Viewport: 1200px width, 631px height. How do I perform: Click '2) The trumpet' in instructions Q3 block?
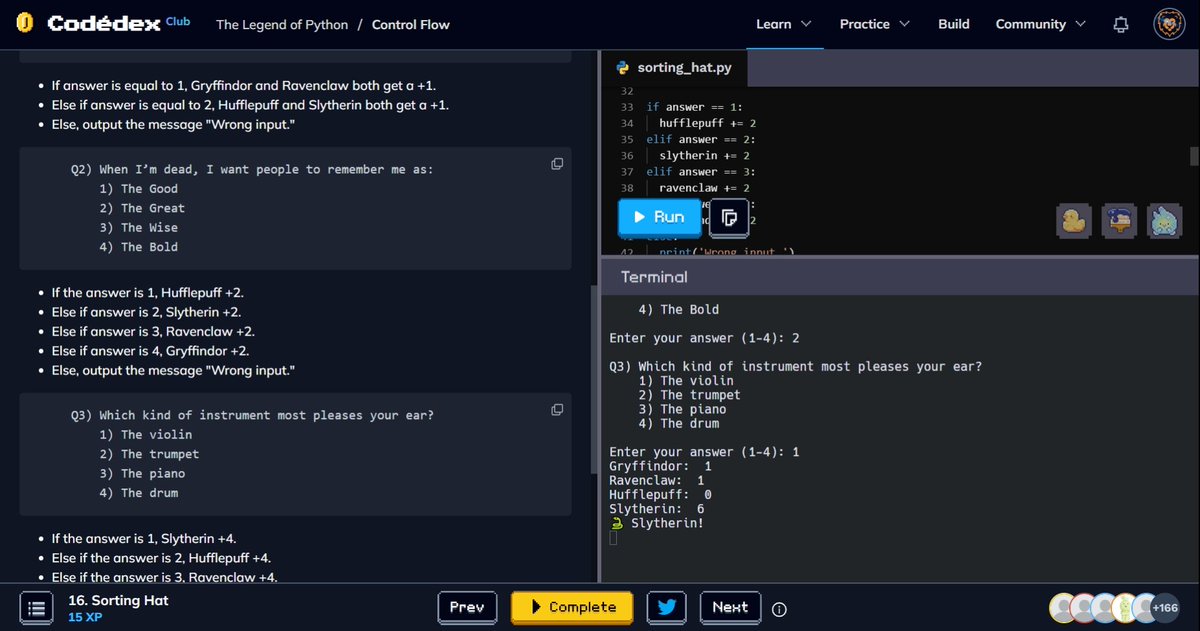coord(150,454)
